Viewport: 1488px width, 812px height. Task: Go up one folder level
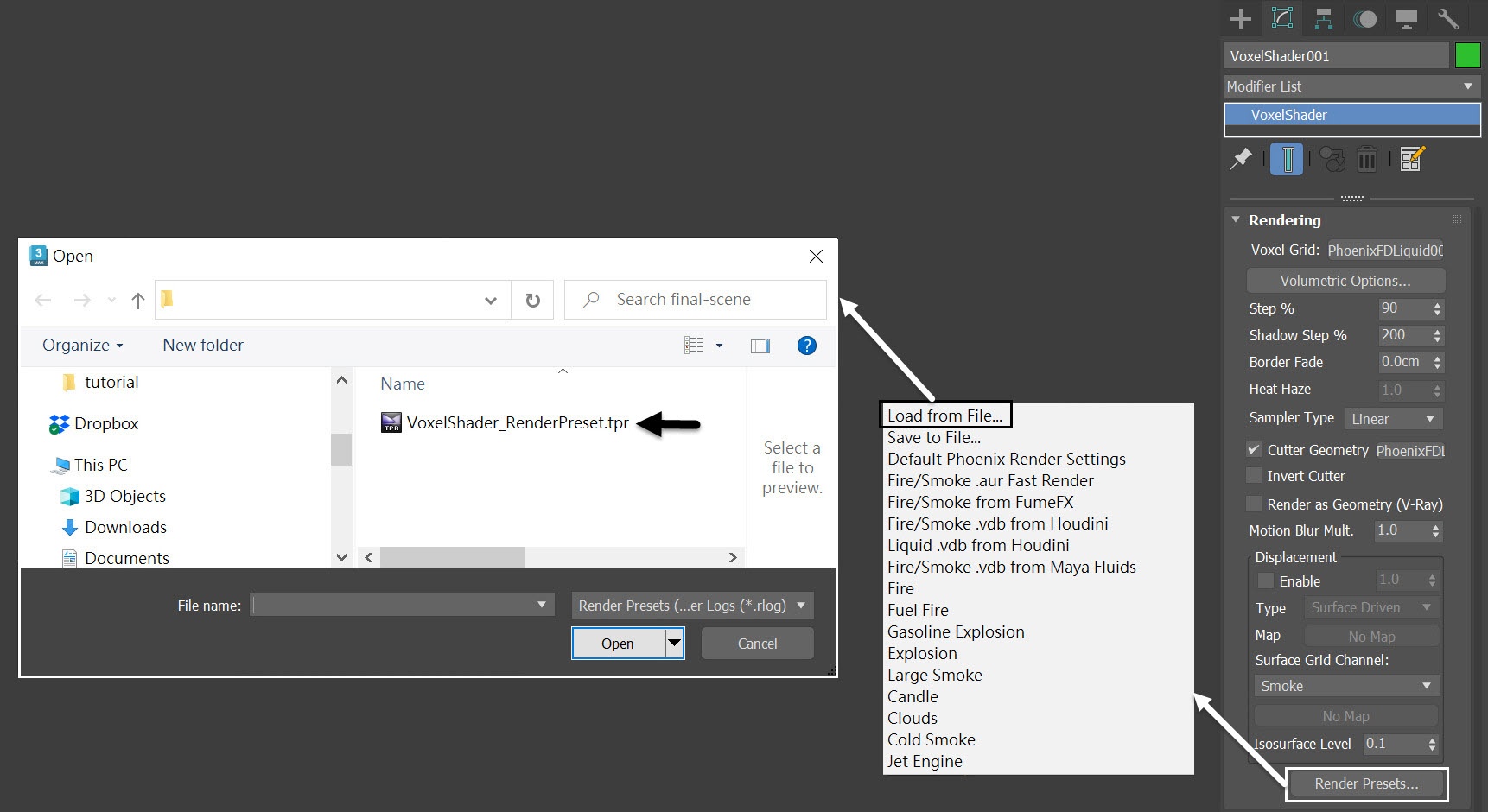pos(137,300)
